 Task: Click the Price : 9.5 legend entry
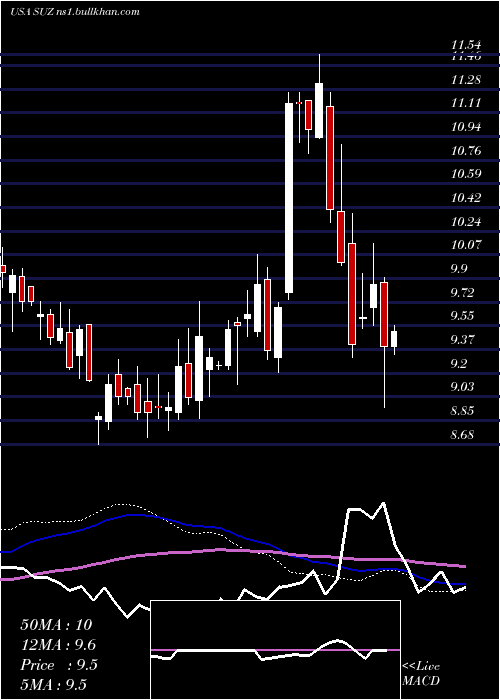59,665
